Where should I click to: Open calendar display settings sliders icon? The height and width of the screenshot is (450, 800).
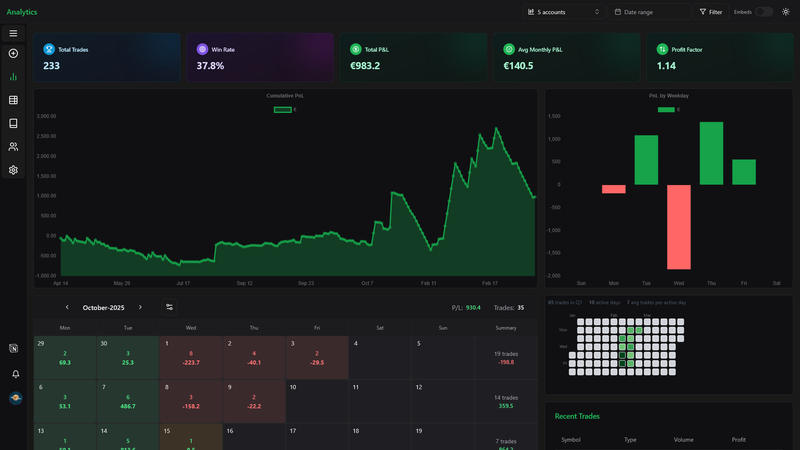pyautogui.click(x=169, y=307)
